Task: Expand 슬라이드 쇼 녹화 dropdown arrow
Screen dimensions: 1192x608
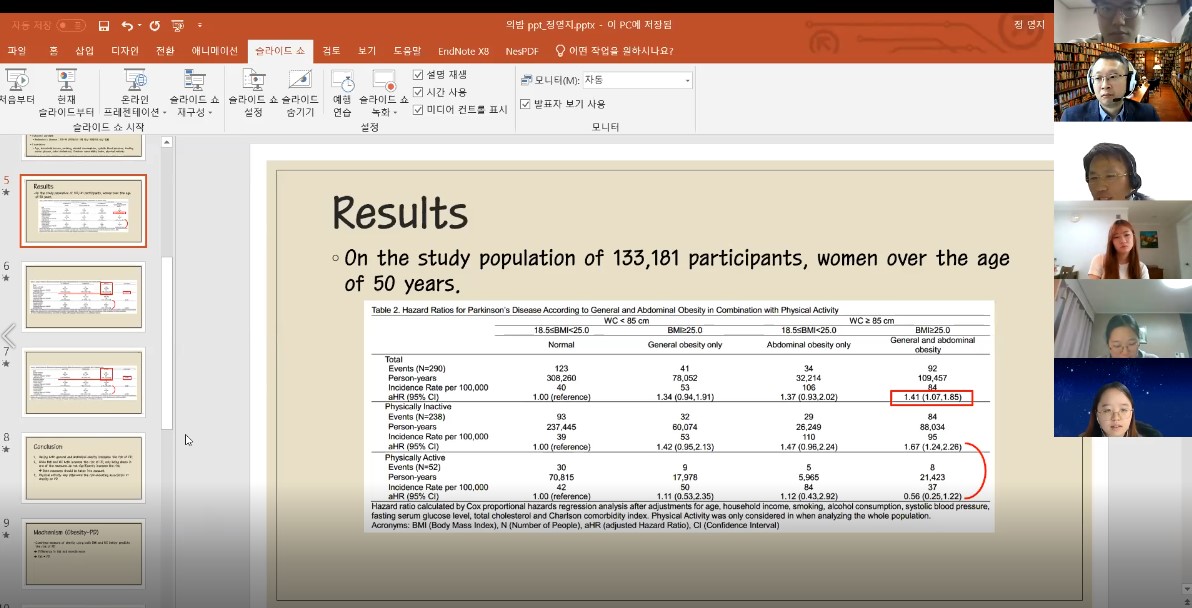Action: pos(395,112)
